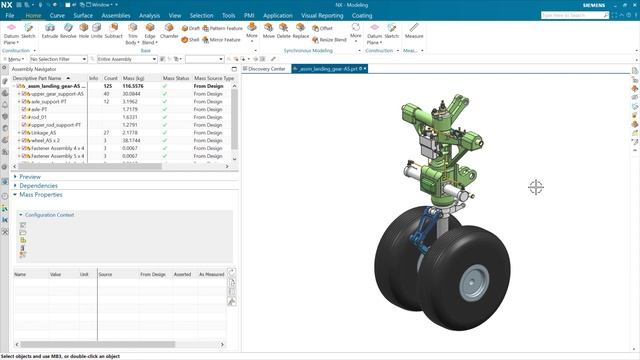Viewport: 640px width, 360px height.
Task: Click the Unite boolean tool
Action: tap(96, 31)
